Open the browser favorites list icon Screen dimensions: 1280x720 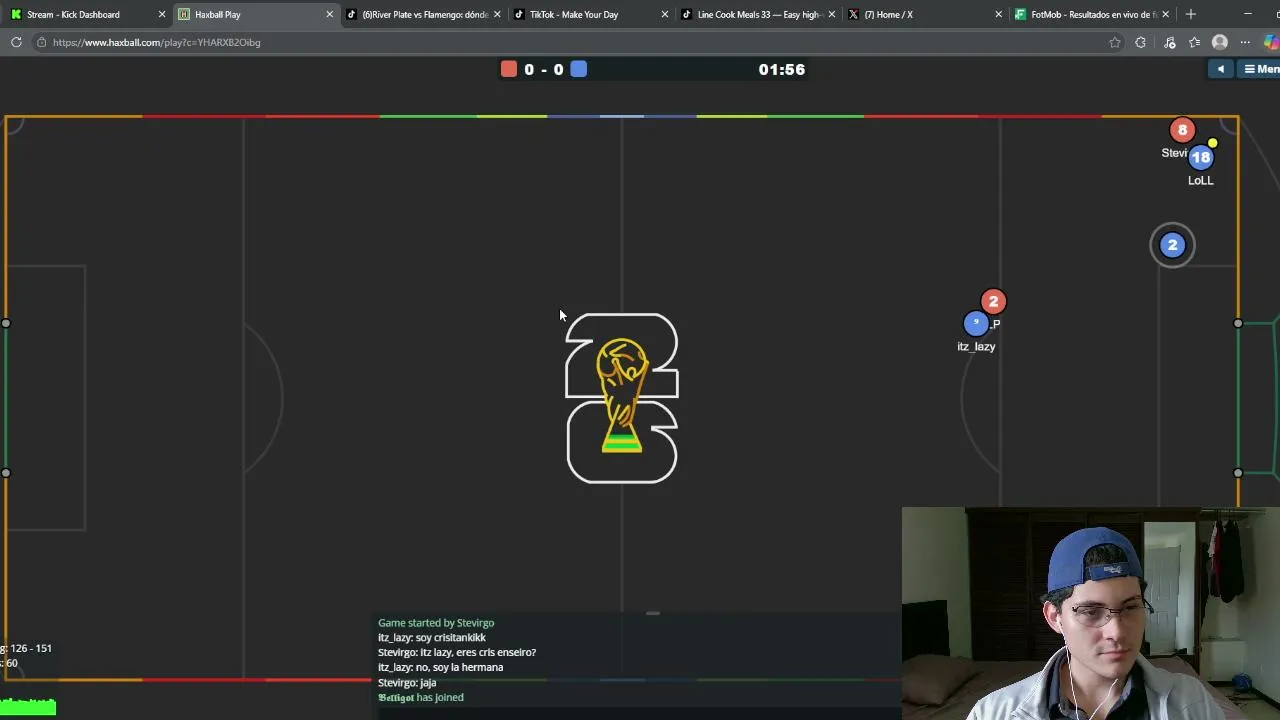1194,42
